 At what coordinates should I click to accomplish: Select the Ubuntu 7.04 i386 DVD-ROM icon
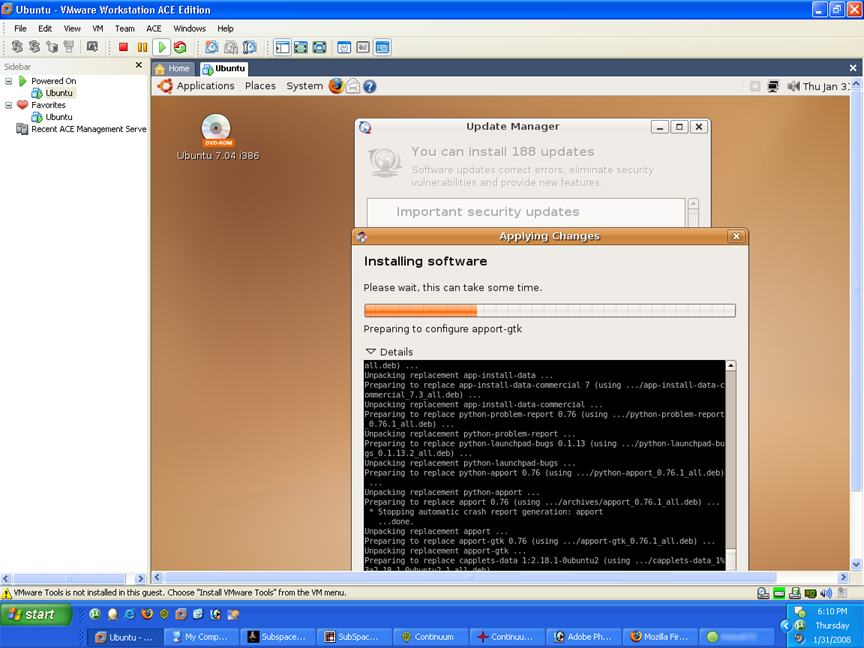217,137
